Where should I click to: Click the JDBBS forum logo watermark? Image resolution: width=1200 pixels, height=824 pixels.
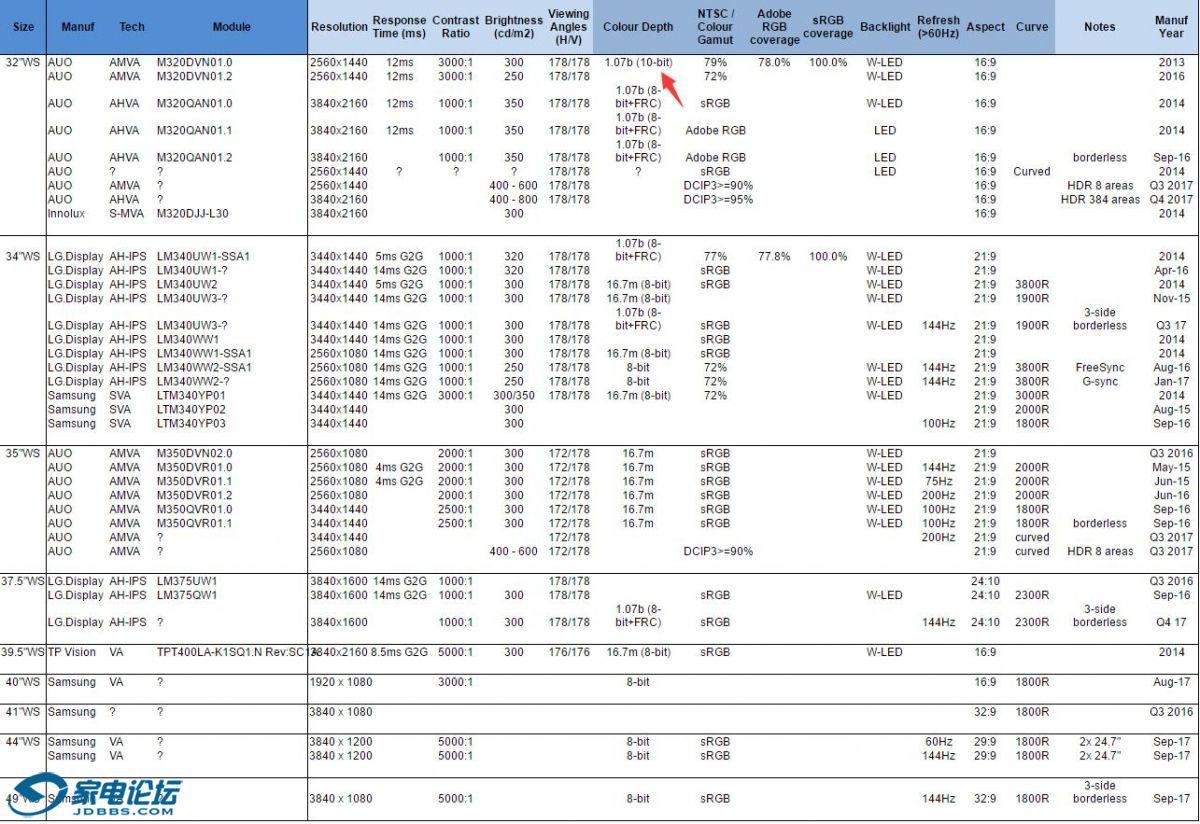tap(98, 795)
